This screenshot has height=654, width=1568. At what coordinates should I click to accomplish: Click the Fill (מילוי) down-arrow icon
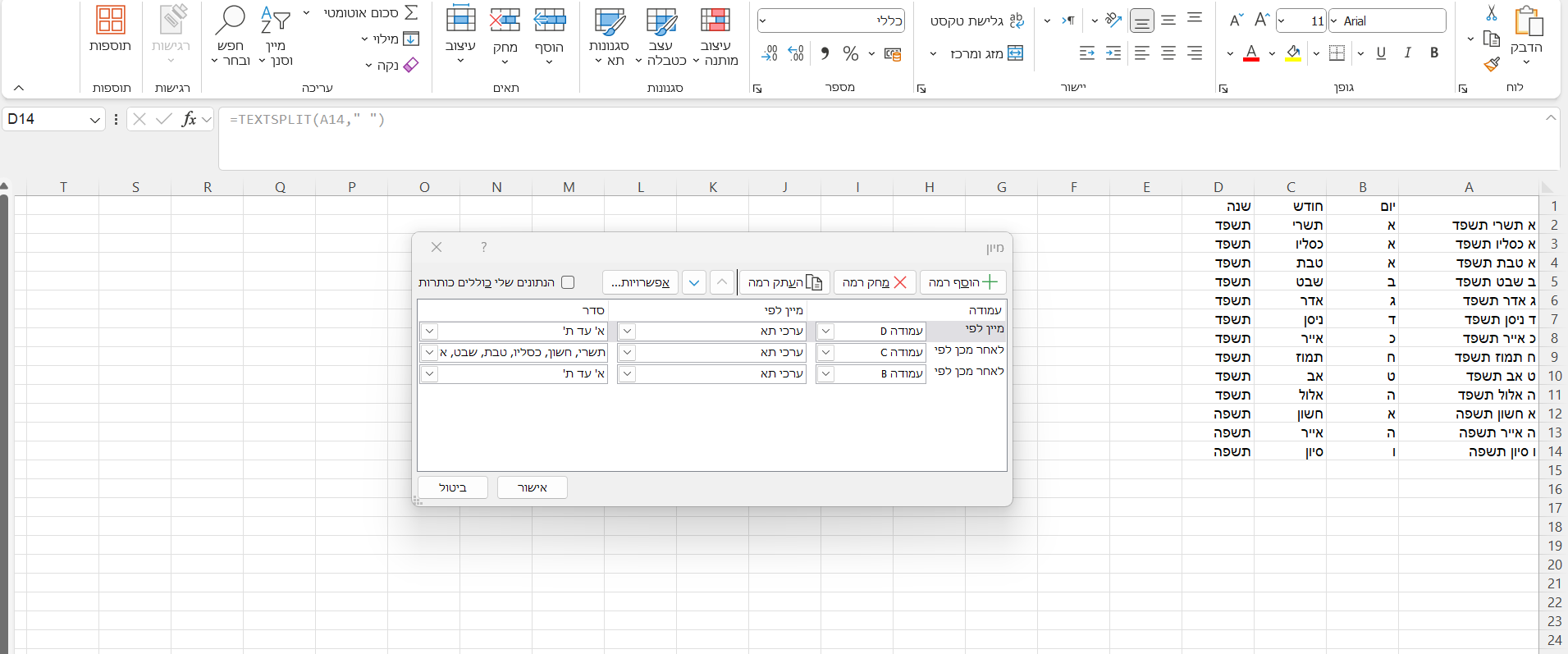point(411,39)
